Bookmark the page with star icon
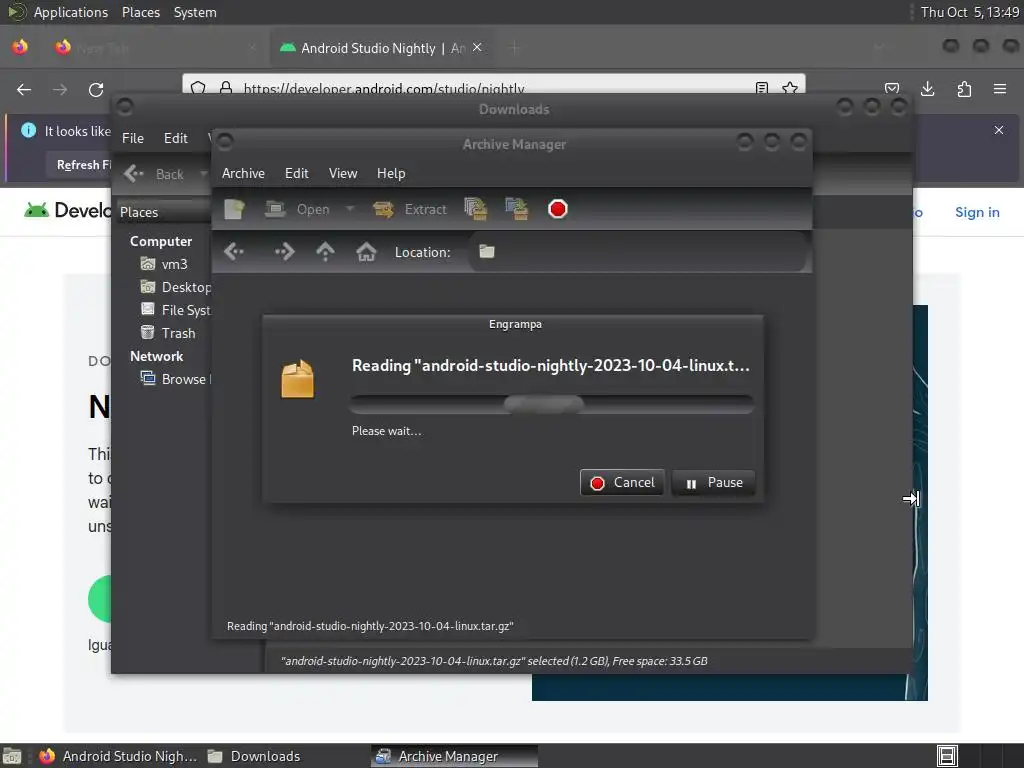 point(790,88)
